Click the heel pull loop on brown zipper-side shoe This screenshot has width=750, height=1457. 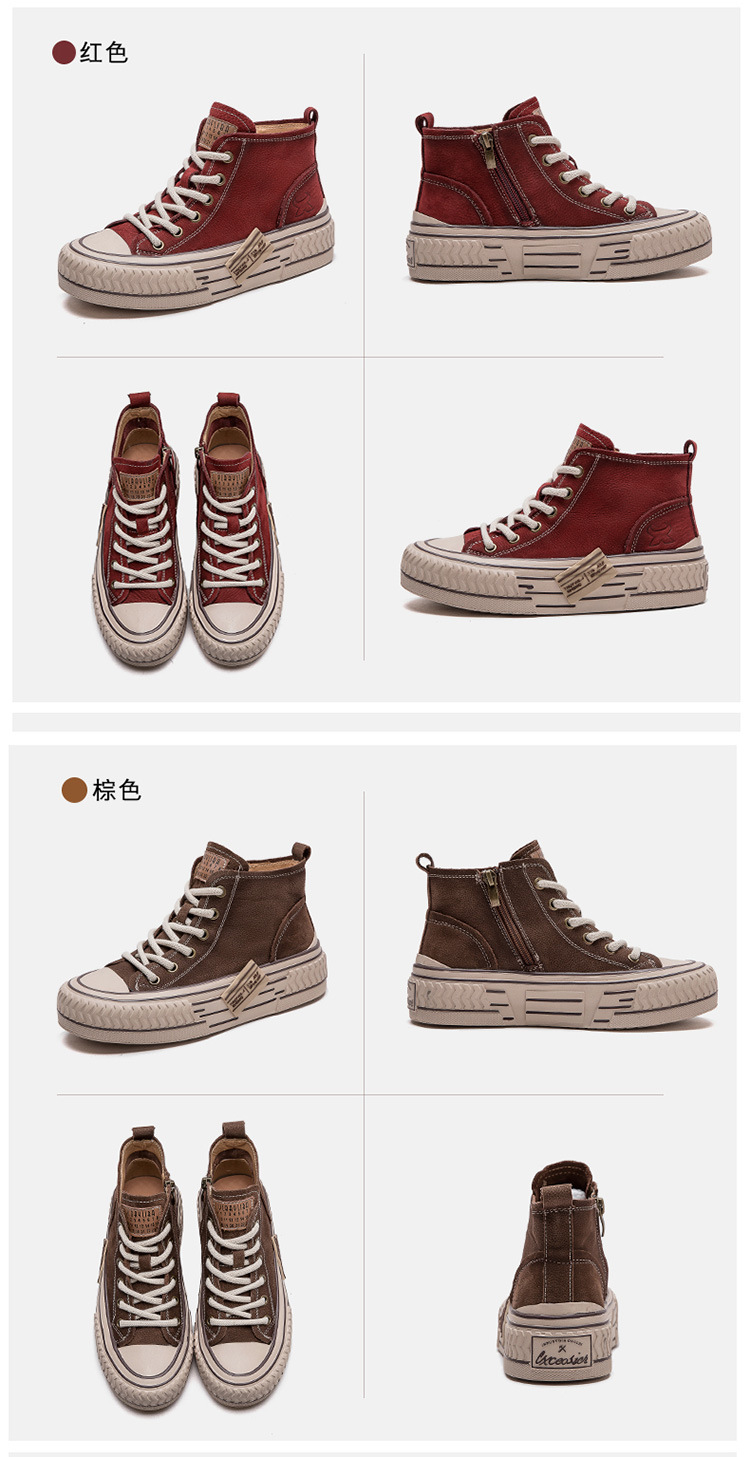(423, 861)
